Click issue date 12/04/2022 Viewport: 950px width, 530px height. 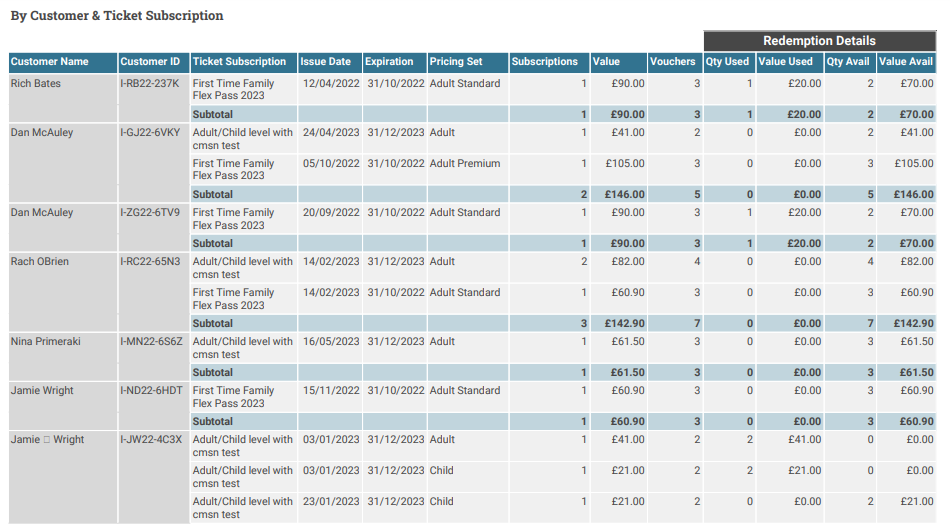tap(331, 84)
